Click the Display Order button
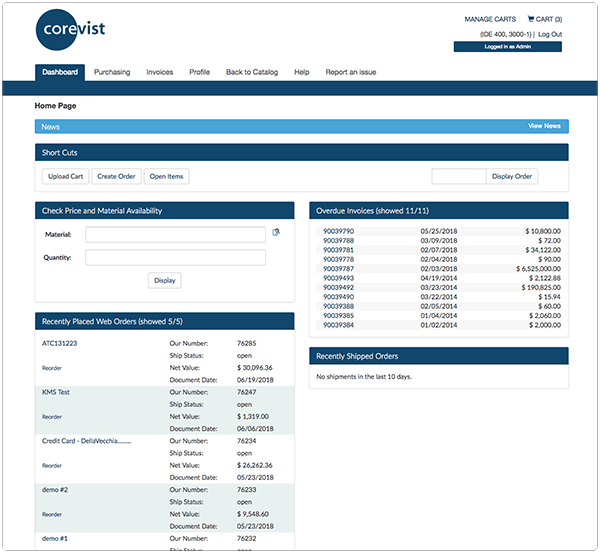Screen dimensions: 600x553 coord(512,176)
